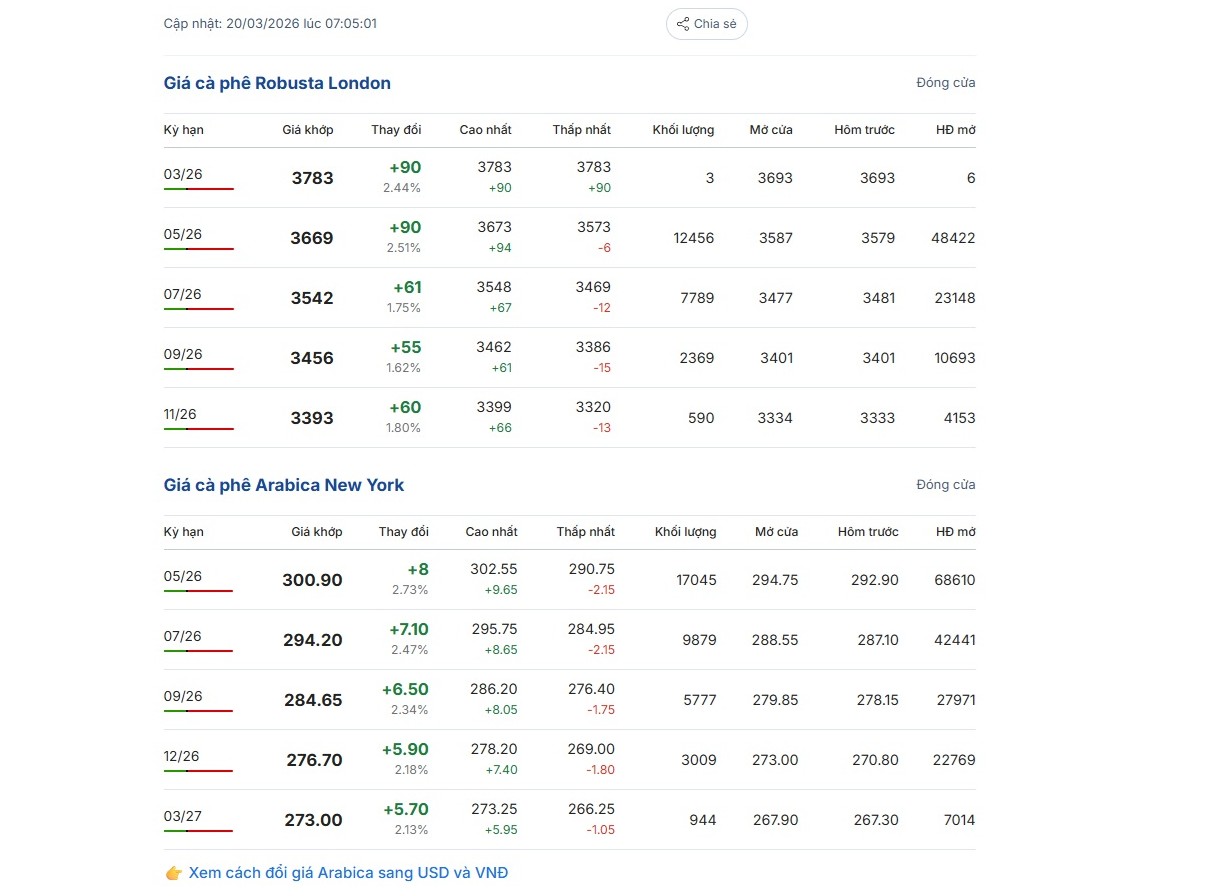Select the Arabica 12/26 contract term
The height and width of the screenshot is (896, 1224).
click(x=182, y=756)
